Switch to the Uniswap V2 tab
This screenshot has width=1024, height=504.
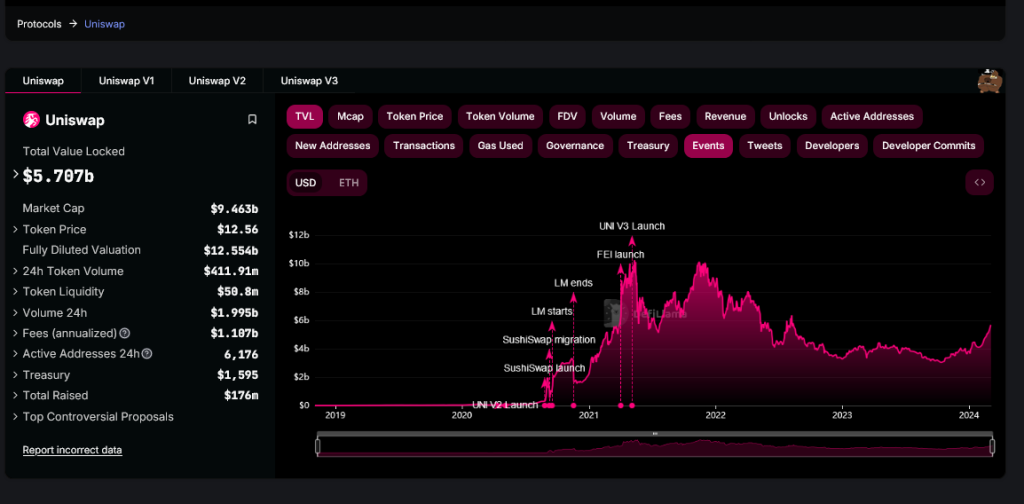pyautogui.click(x=217, y=81)
